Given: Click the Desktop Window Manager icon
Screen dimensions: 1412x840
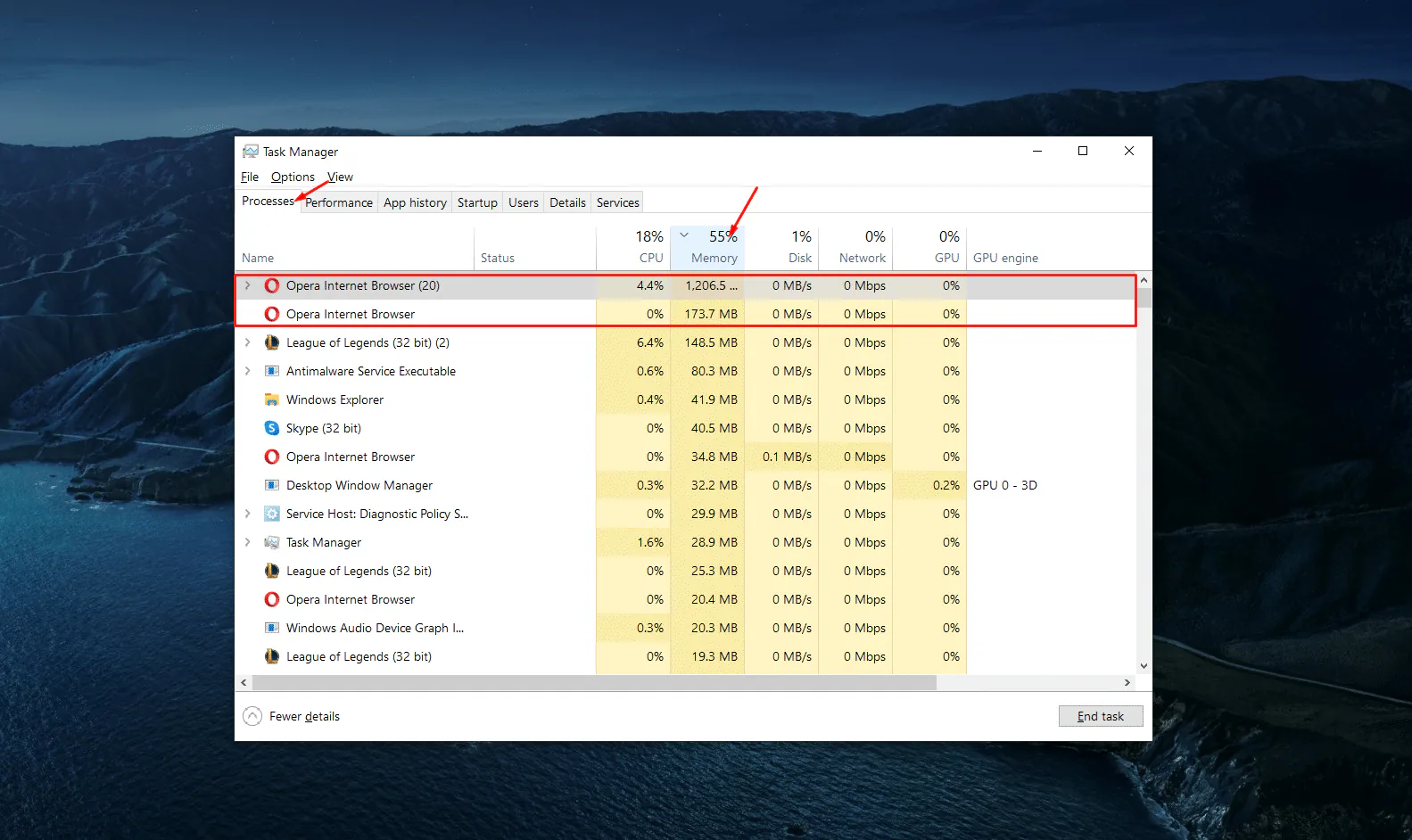Looking at the screenshot, I should [x=272, y=485].
